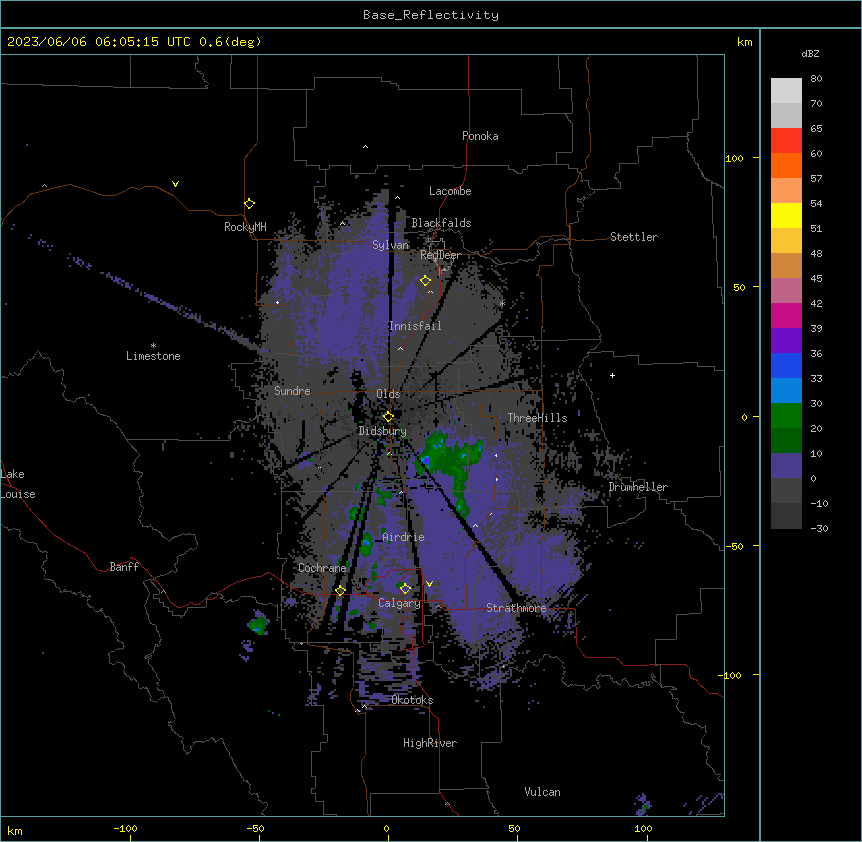Click the Stettler label
Image resolution: width=862 pixels, height=842 pixels.
634,237
